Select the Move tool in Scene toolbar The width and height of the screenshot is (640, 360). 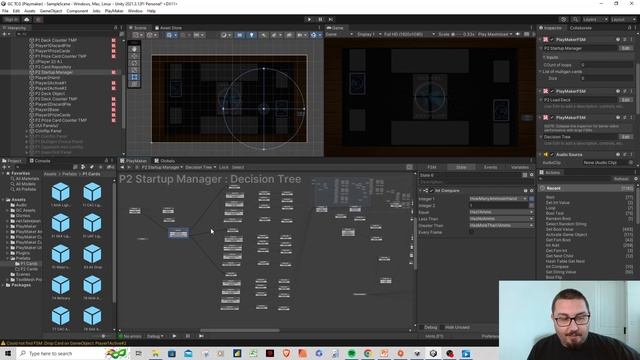pos(134,56)
